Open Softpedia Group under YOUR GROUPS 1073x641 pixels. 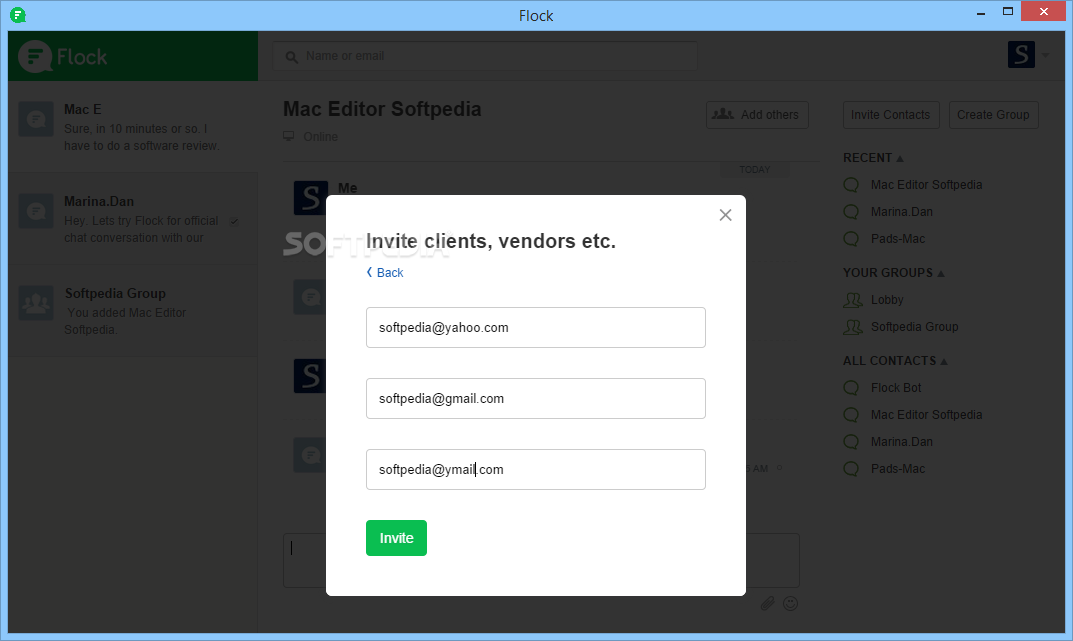[914, 327]
